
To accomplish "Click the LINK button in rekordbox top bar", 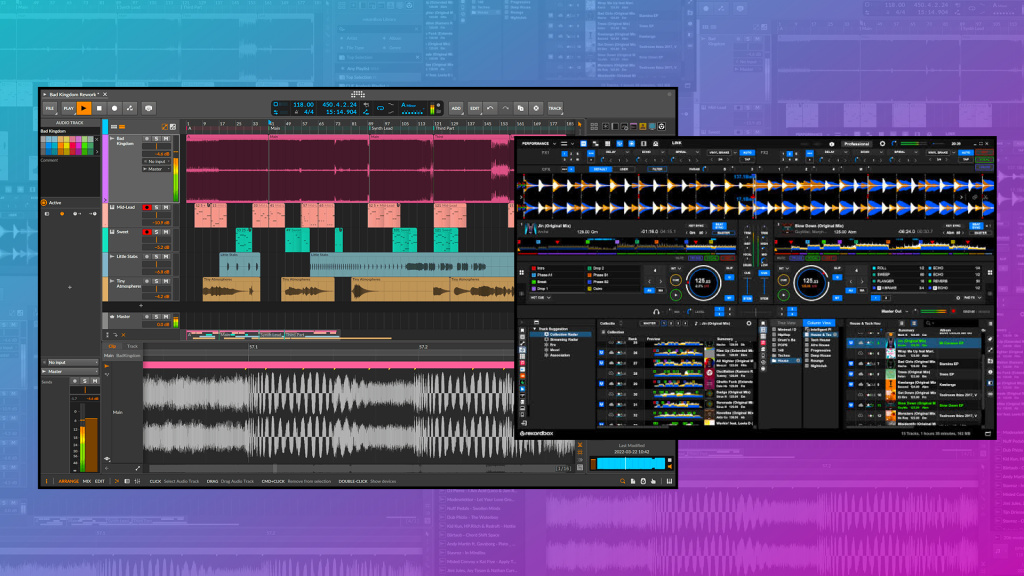I will coord(677,143).
